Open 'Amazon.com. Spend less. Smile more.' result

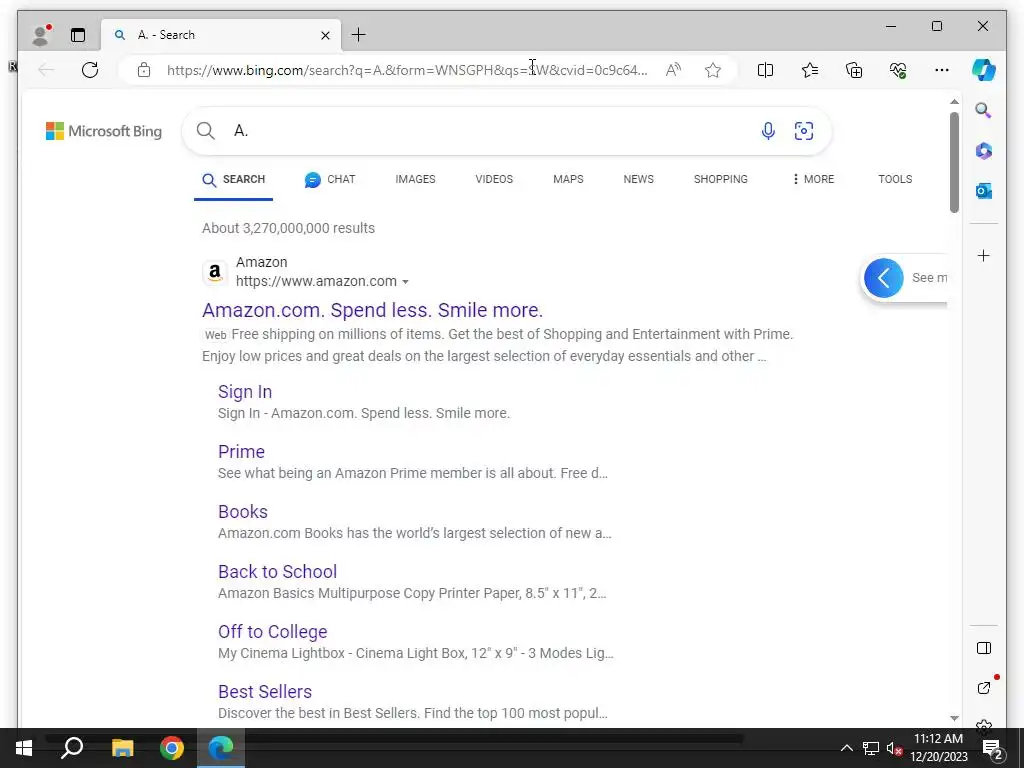[372, 310]
